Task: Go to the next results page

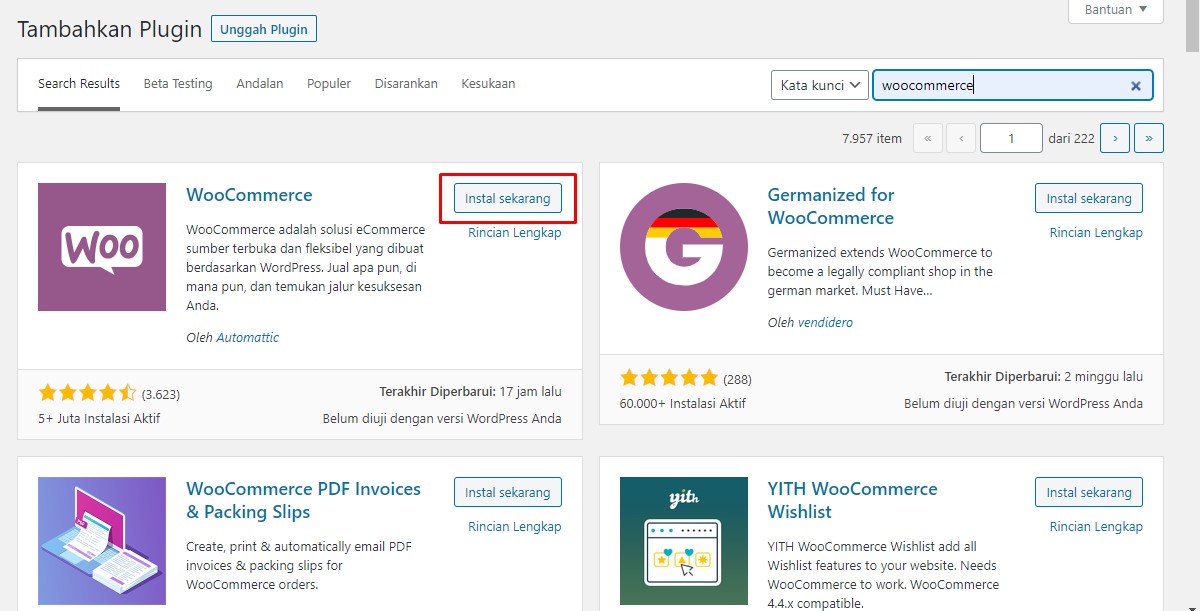Action: click(1115, 139)
